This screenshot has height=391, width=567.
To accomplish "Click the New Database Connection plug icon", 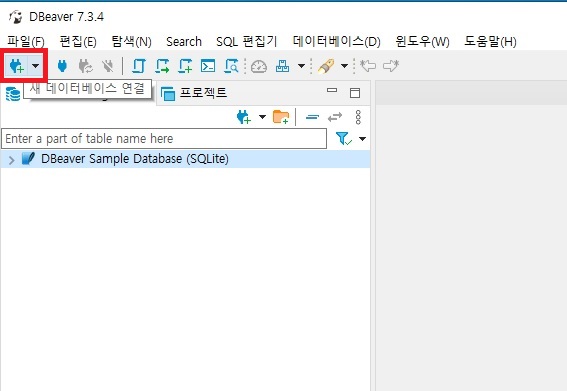I will (16, 66).
